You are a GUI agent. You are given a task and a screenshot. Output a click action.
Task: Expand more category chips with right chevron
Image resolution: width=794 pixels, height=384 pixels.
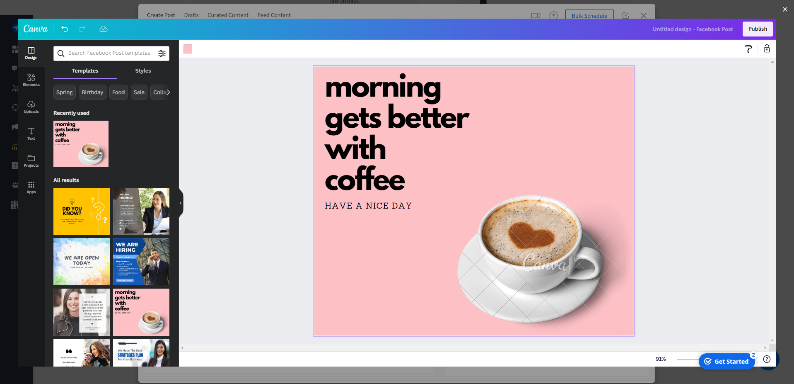(168, 92)
